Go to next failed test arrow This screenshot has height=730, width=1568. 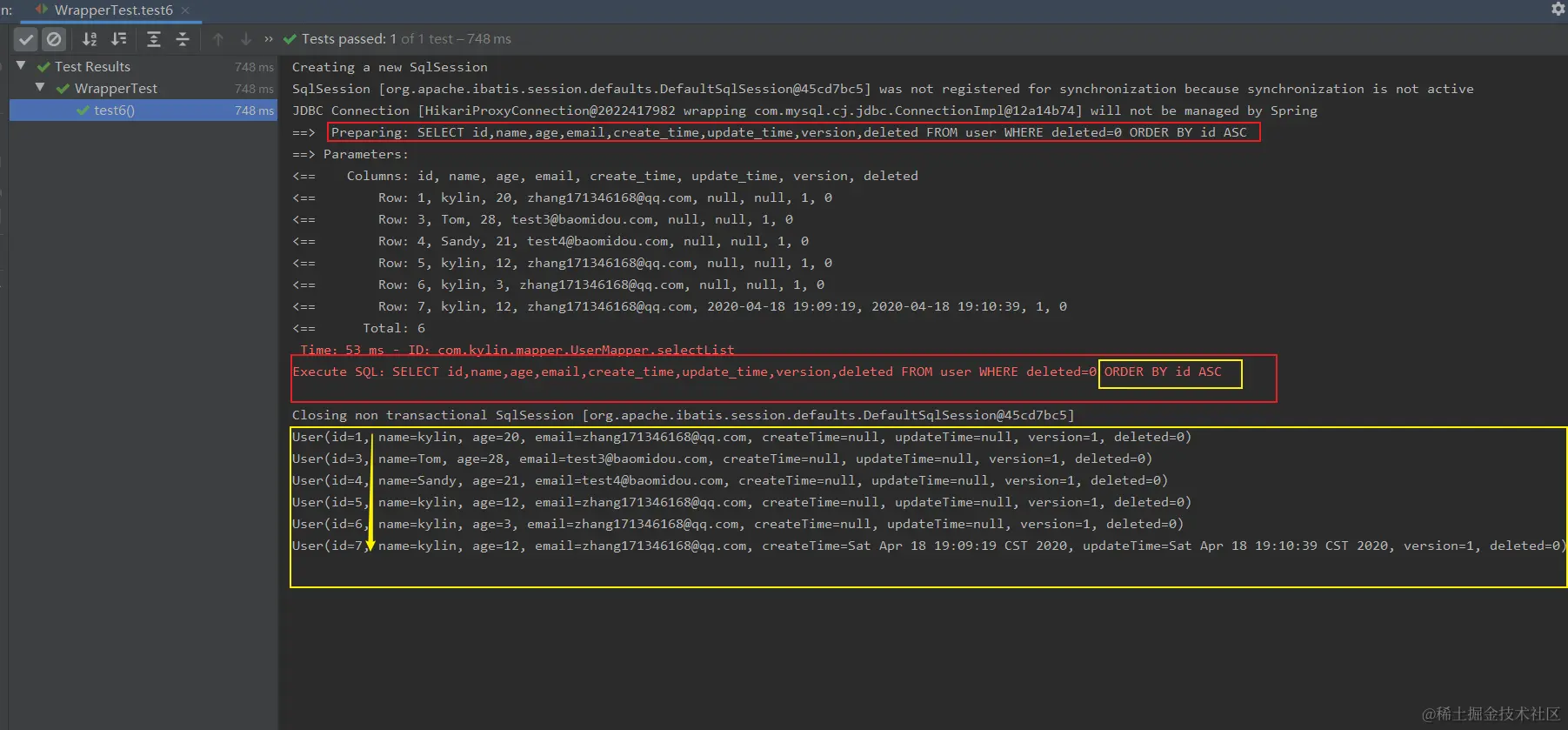[x=246, y=39]
